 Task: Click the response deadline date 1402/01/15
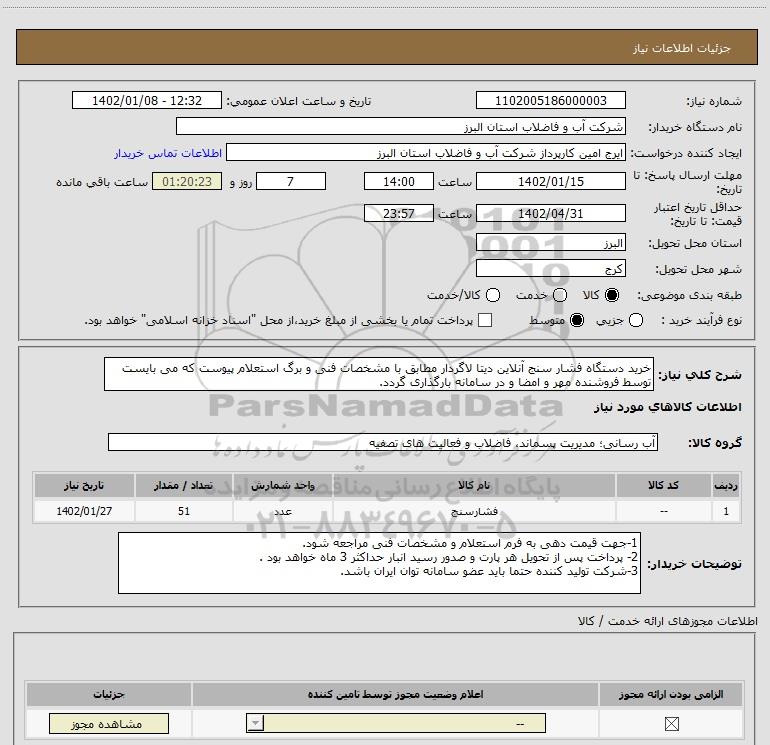point(550,181)
